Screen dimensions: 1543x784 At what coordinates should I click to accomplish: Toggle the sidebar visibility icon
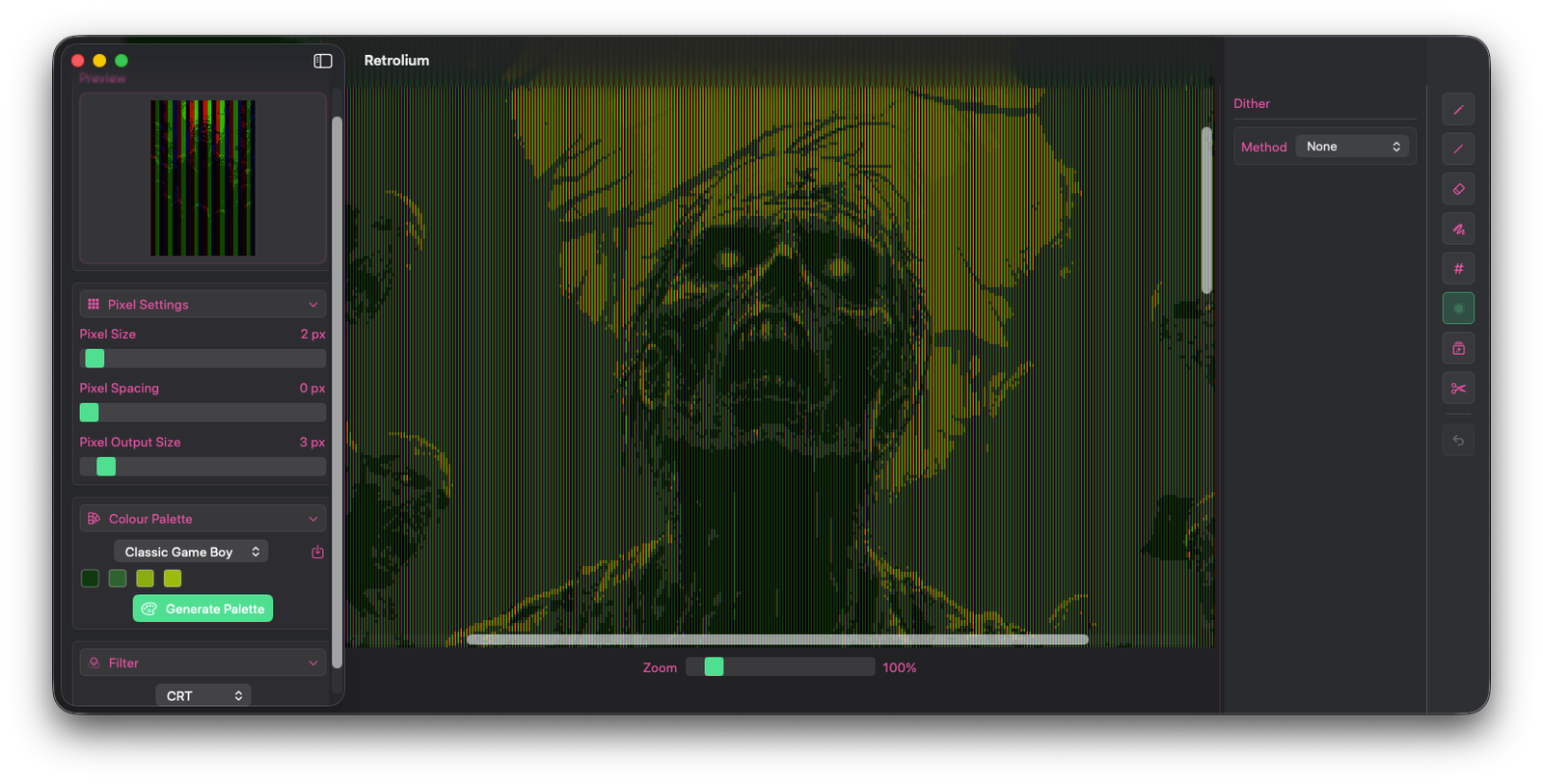323,61
